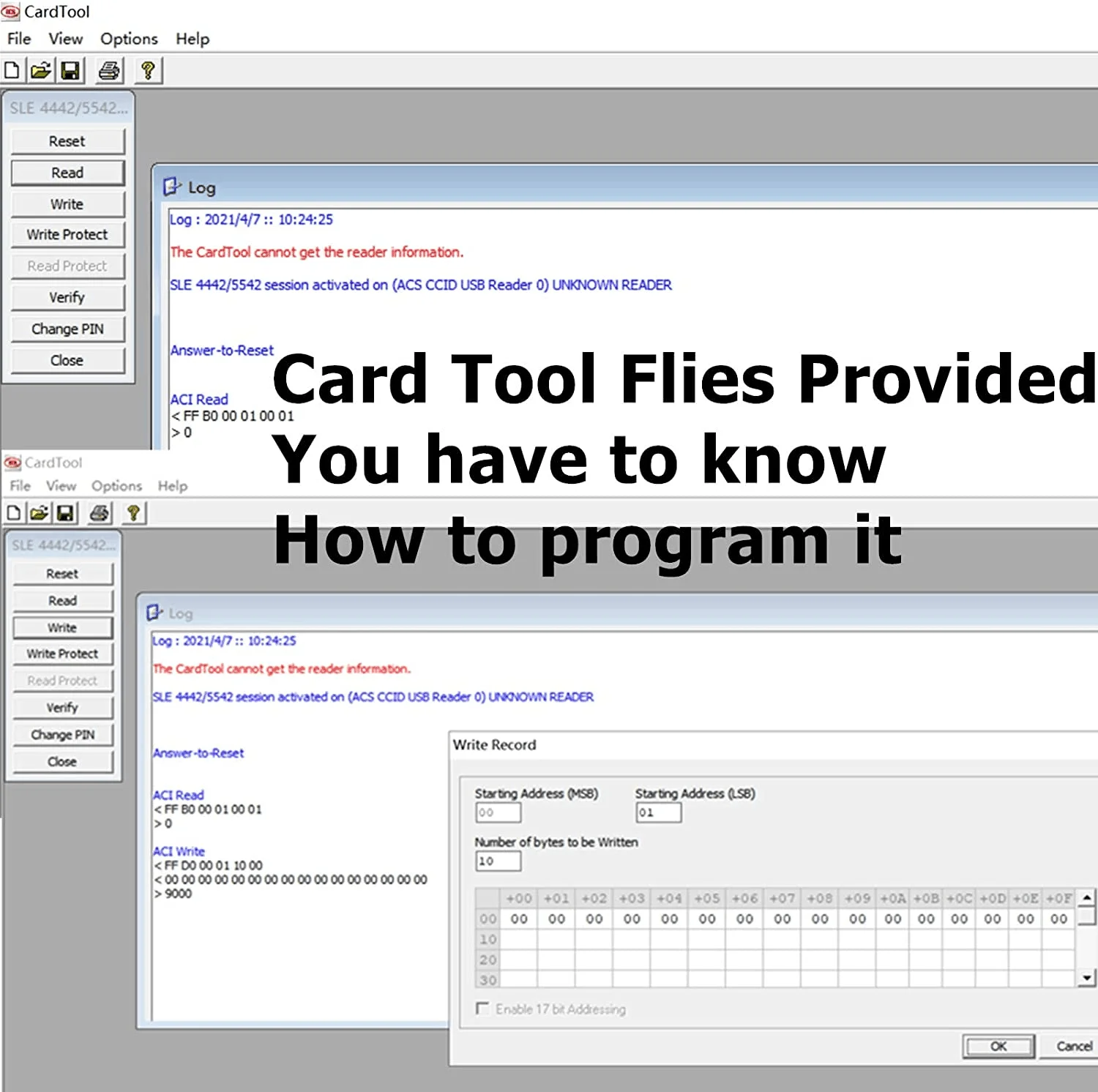Viewport: 1098px width, 1092px height.
Task: Click the "< FF D0 00 01 10 00" log line
Action: pyautogui.click(x=208, y=866)
